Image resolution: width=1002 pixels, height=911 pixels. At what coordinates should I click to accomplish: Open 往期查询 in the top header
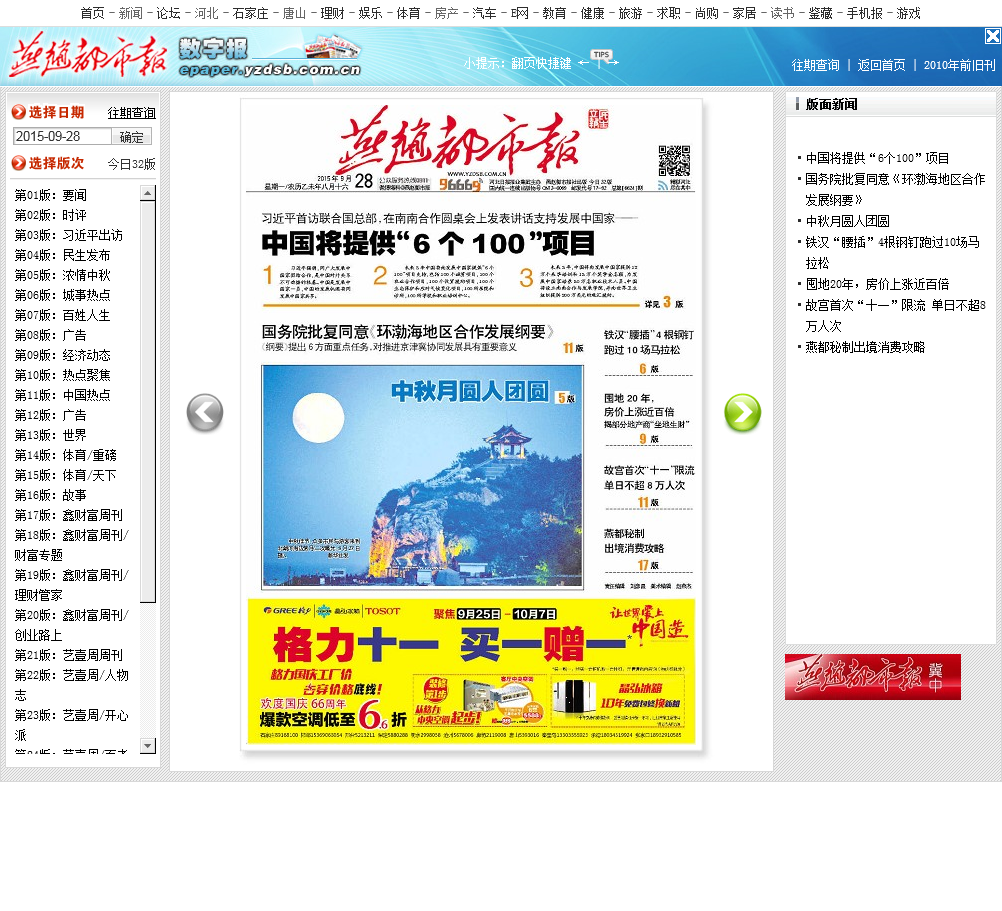pyautogui.click(x=815, y=65)
